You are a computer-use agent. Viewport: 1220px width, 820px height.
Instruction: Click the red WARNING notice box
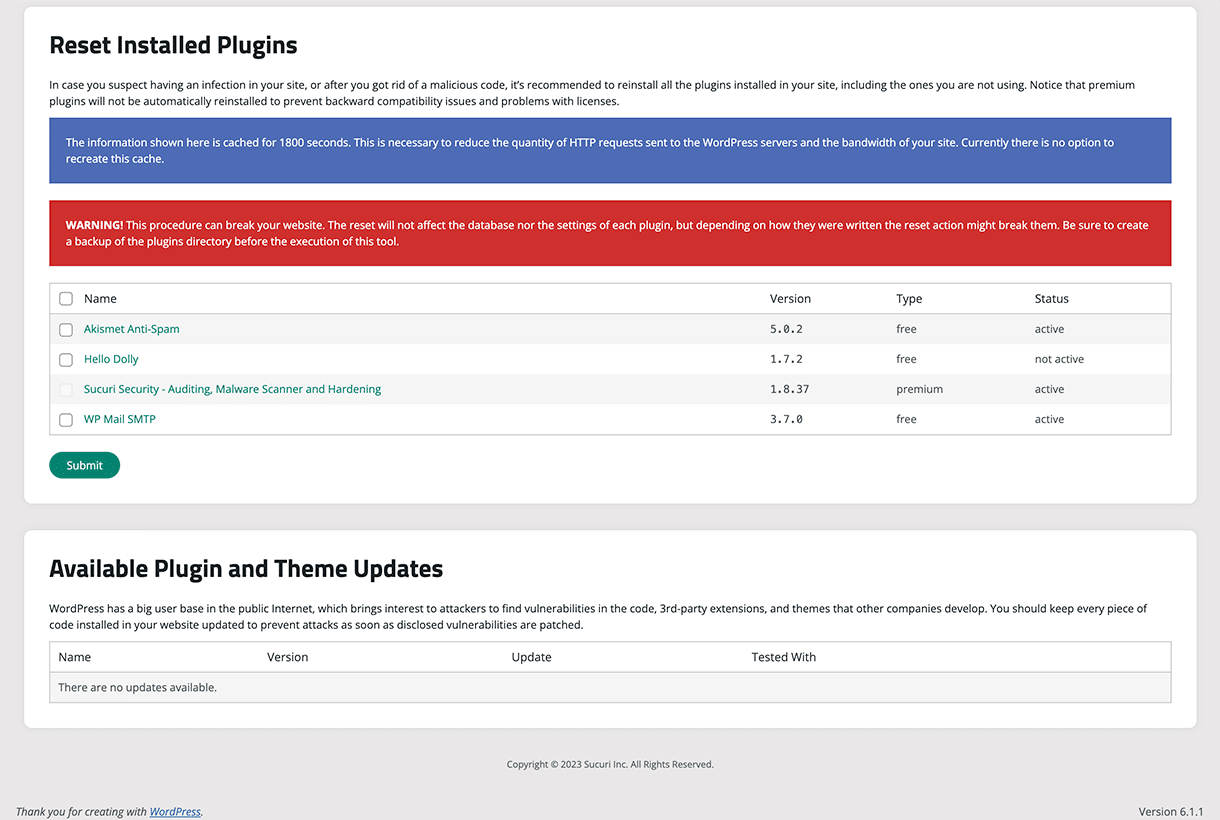(610, 233)
